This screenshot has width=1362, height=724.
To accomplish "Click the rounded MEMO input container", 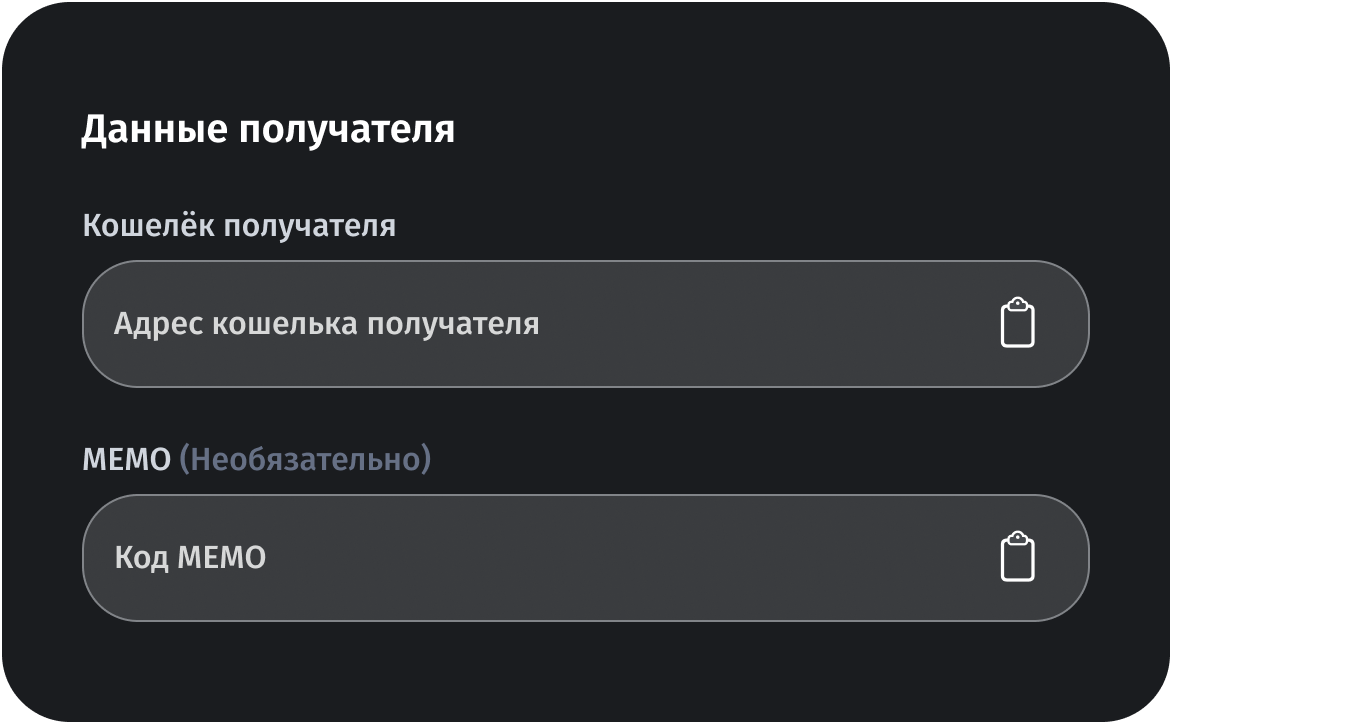I will pyautogui.click(x=585, y=557).
